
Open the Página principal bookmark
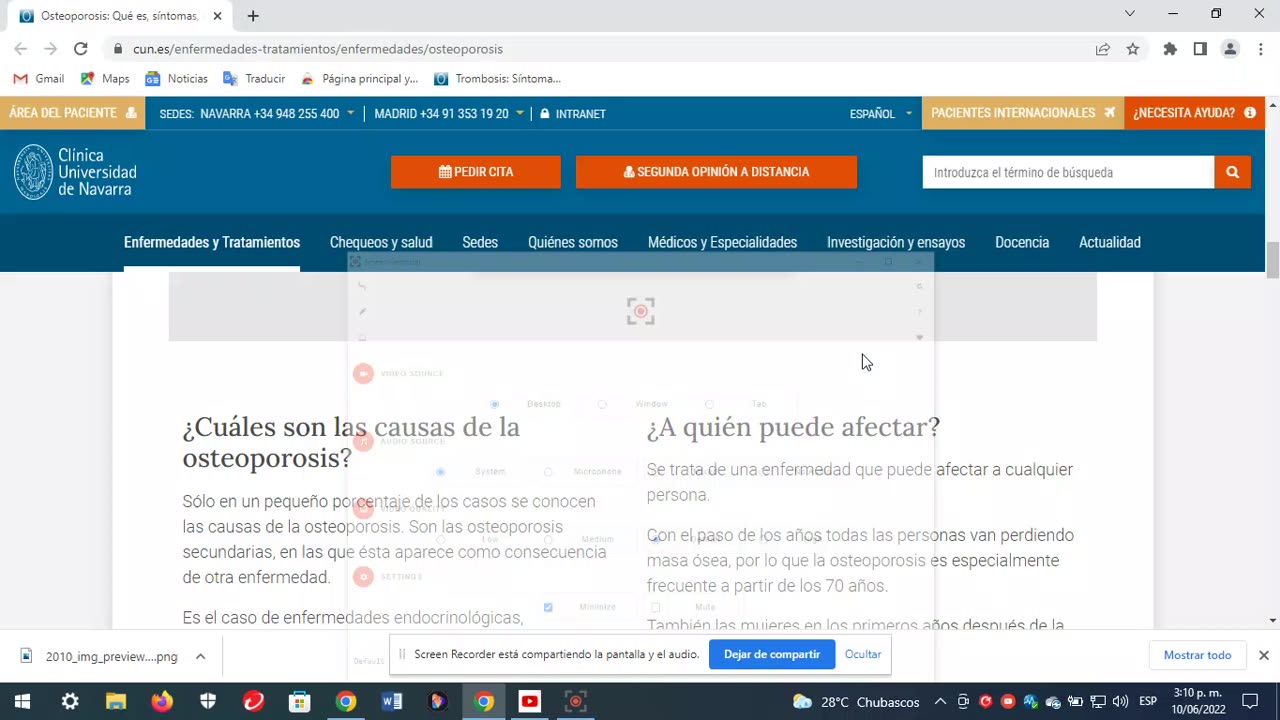pos(360,79)
